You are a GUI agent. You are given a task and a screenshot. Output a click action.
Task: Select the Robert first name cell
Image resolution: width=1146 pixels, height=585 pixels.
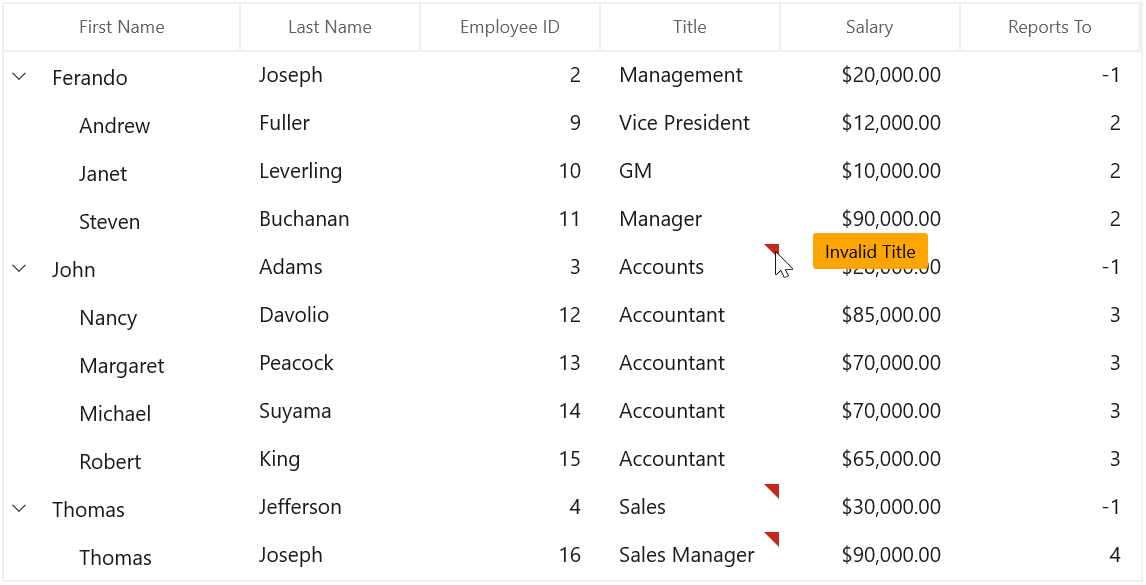tap(121, 460)
